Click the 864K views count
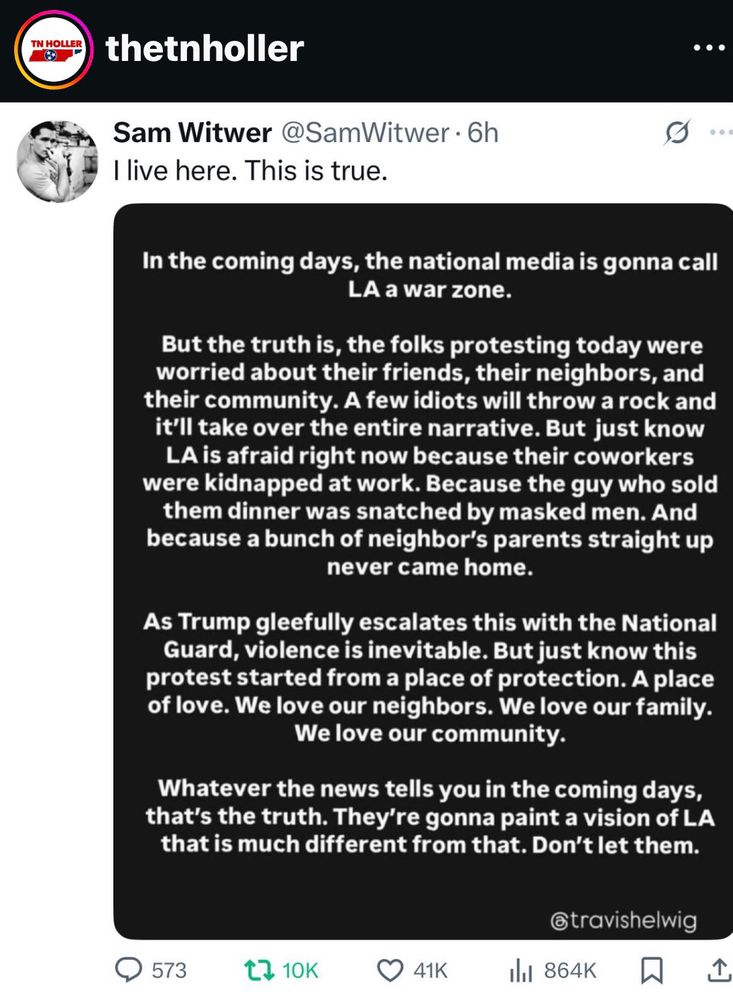Viewport: 733px width, 1000px height. pos(569,969)
